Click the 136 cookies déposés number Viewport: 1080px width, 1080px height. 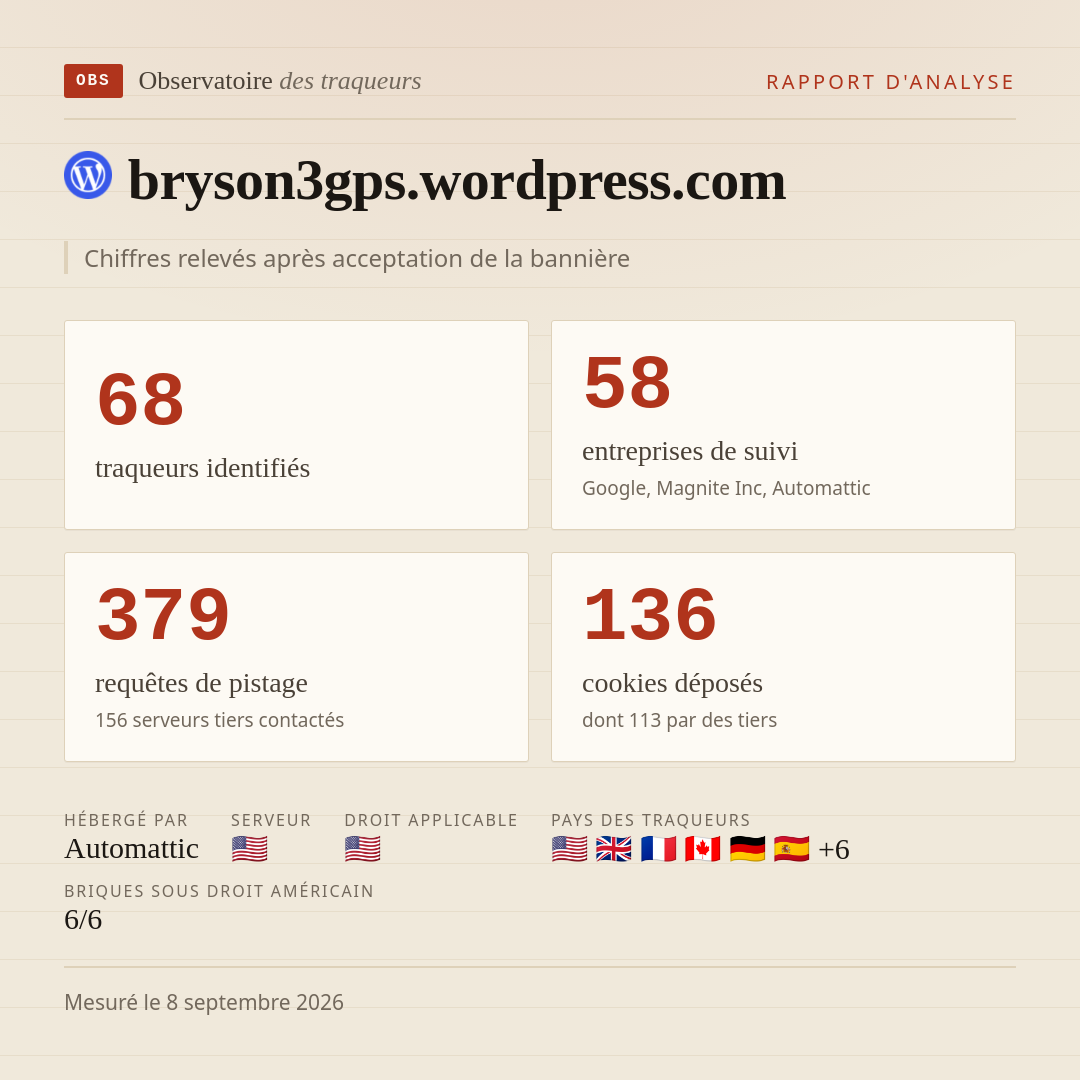[x=650, y=614]
